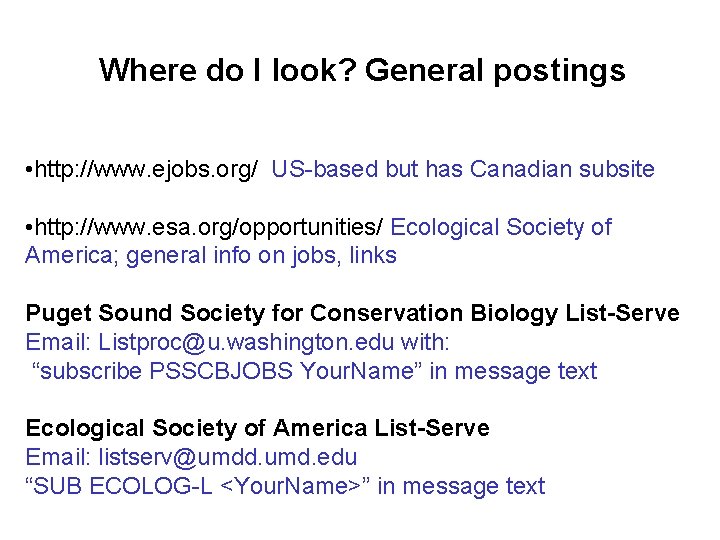Click the 'SUB ECOLOG-L <YourName>' instruction text
The height and width of the screenshot is (540, 720).
197,486
